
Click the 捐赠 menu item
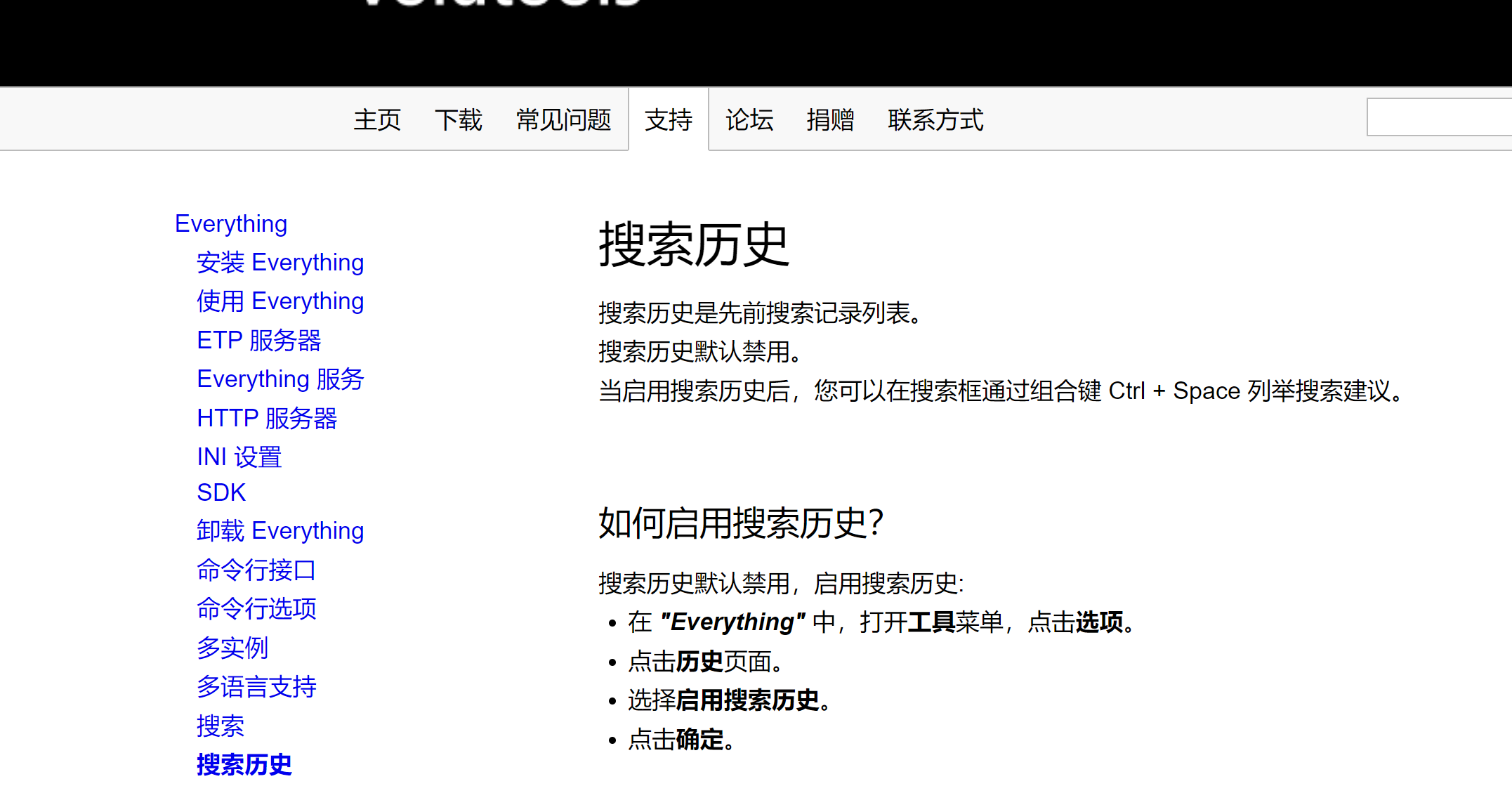(x=830, y=120)
